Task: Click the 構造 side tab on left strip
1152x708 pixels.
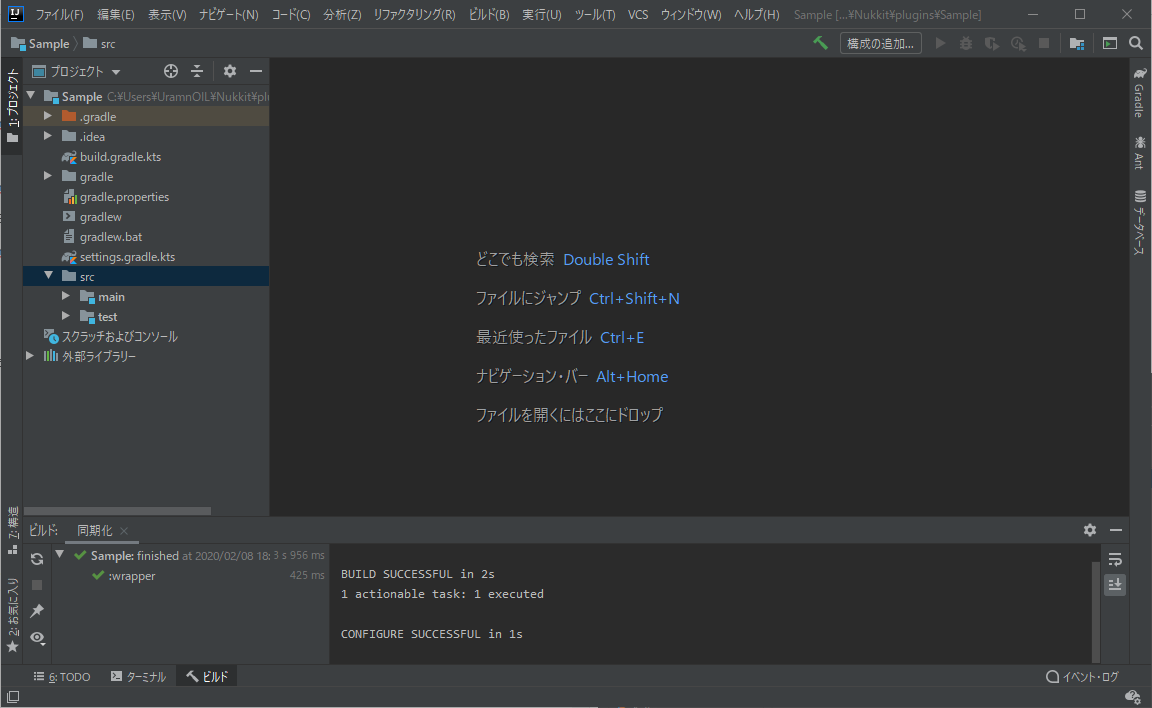Action: [12, 530]
